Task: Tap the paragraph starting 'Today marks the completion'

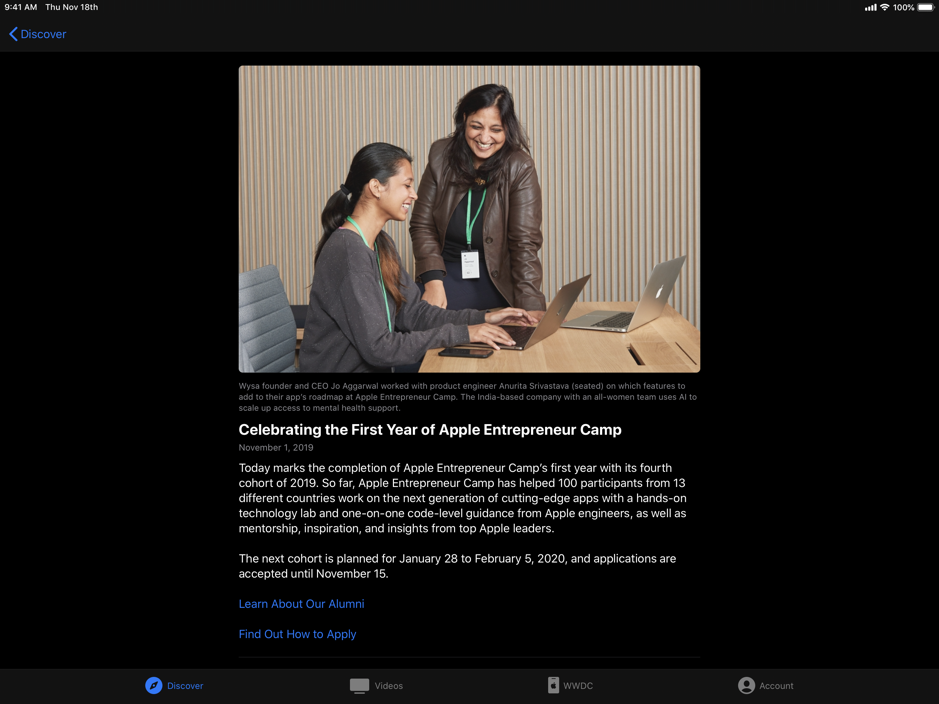Action: [462, 498]
